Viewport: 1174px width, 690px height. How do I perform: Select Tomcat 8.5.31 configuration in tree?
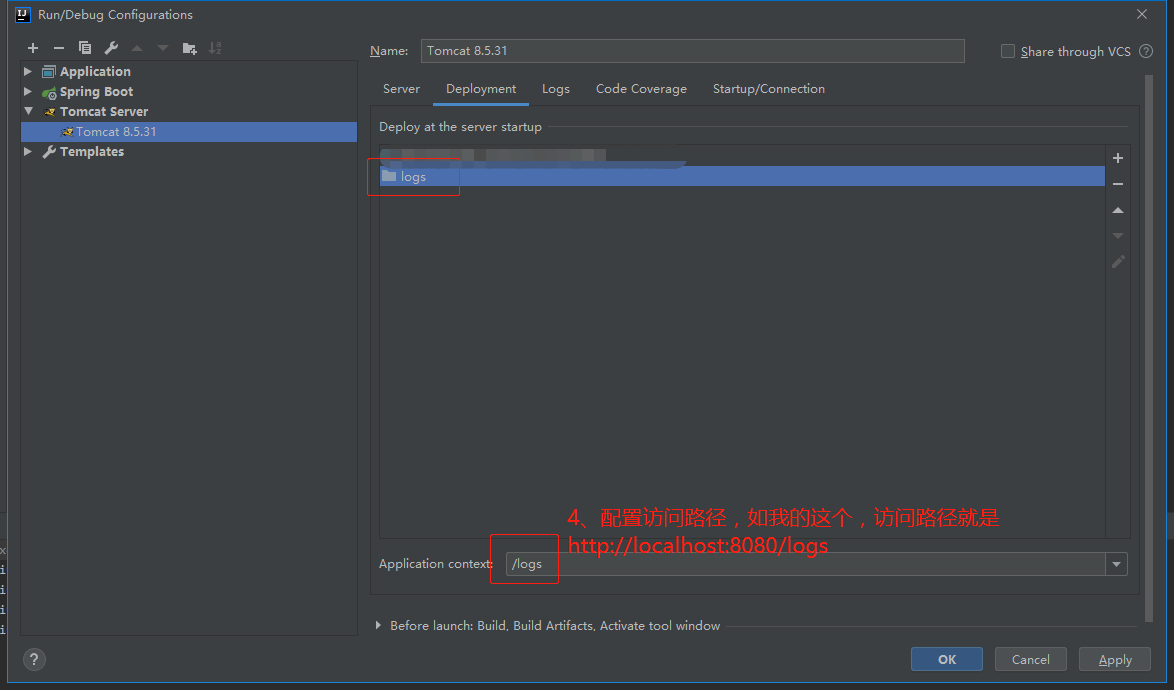(189, 132)
